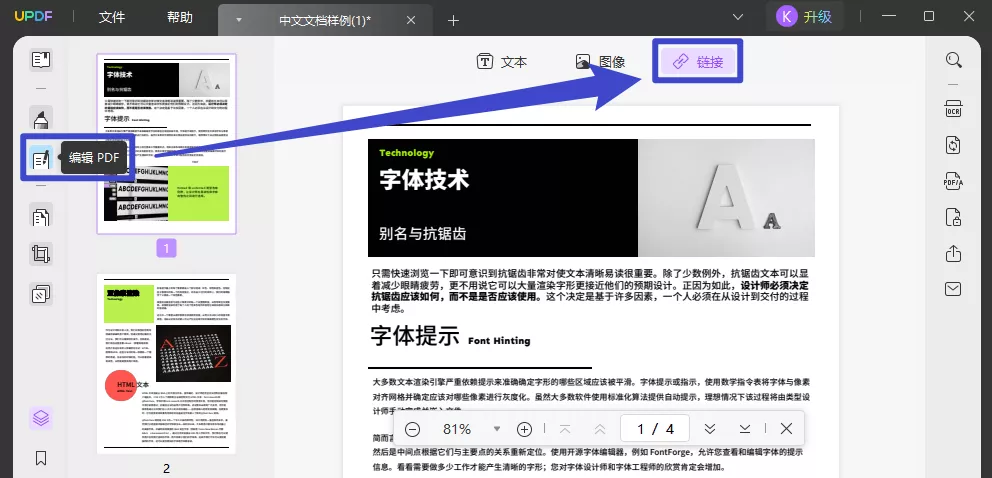
Task: Select the Edit PDF tool icon
Action: coord(41,157)
